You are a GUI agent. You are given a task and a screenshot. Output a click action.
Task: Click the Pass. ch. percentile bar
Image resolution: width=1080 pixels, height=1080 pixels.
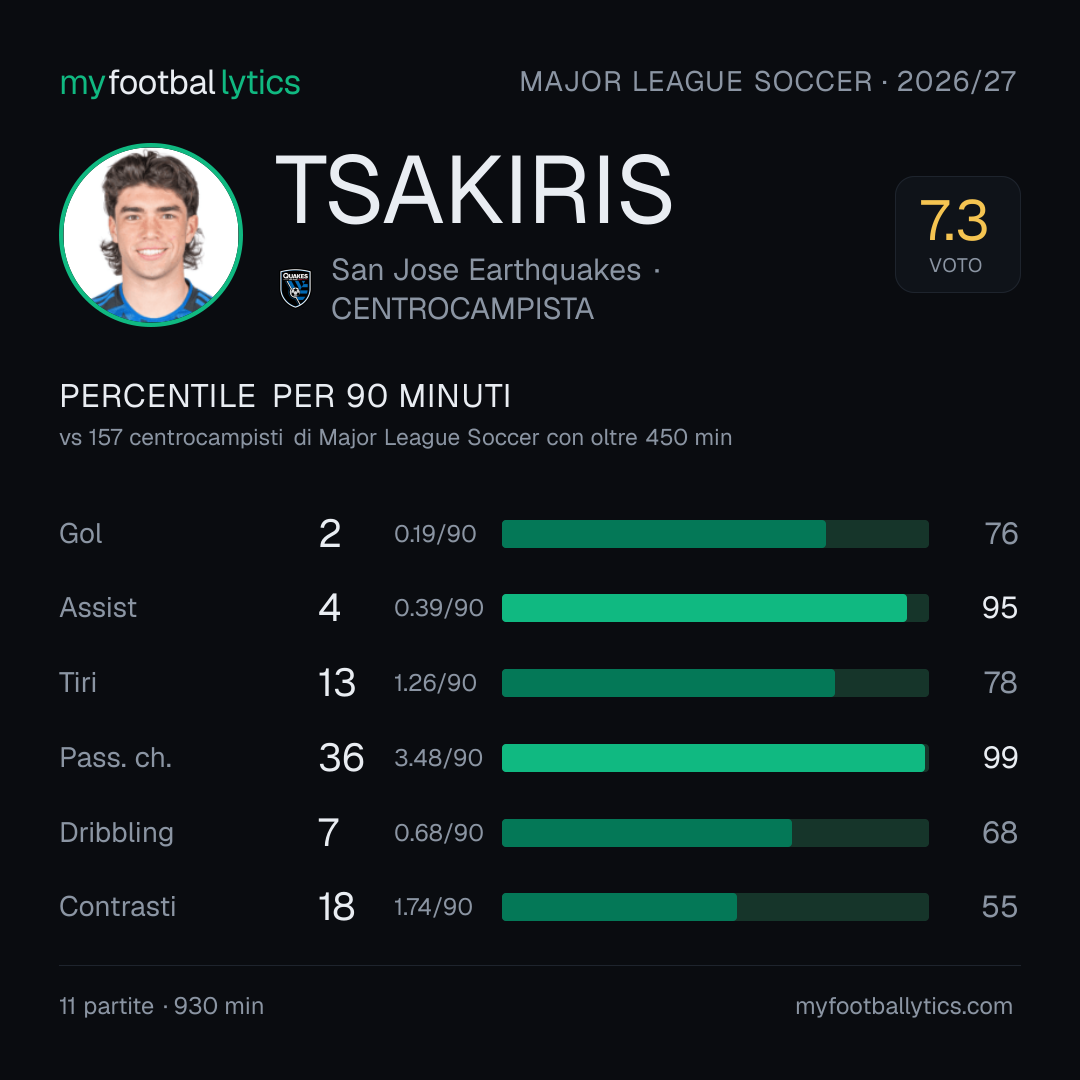pos(715,758)
